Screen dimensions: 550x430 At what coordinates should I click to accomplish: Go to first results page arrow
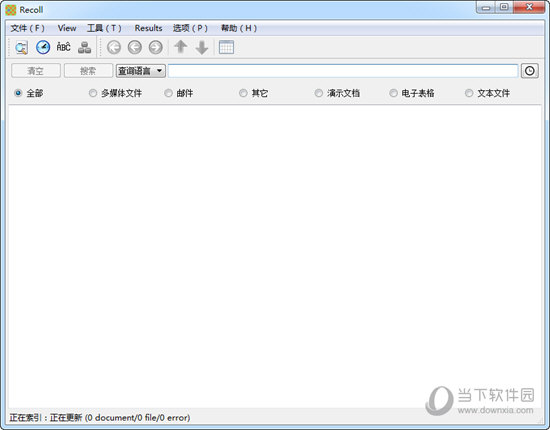[x=114, y=47]
